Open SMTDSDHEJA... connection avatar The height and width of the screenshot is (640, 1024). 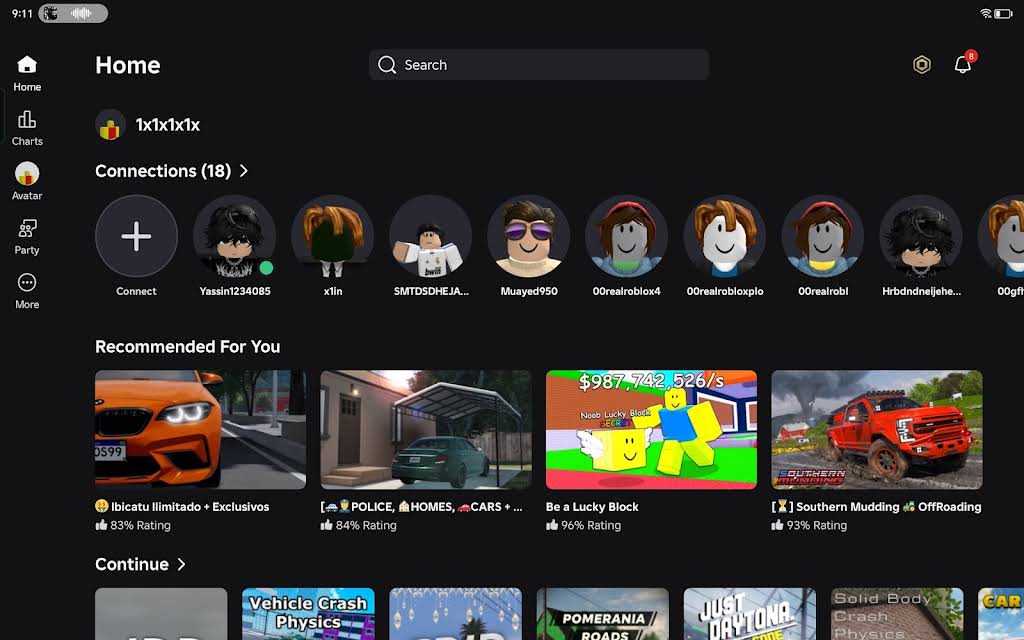pyautogui.click(x=430, y=236)
